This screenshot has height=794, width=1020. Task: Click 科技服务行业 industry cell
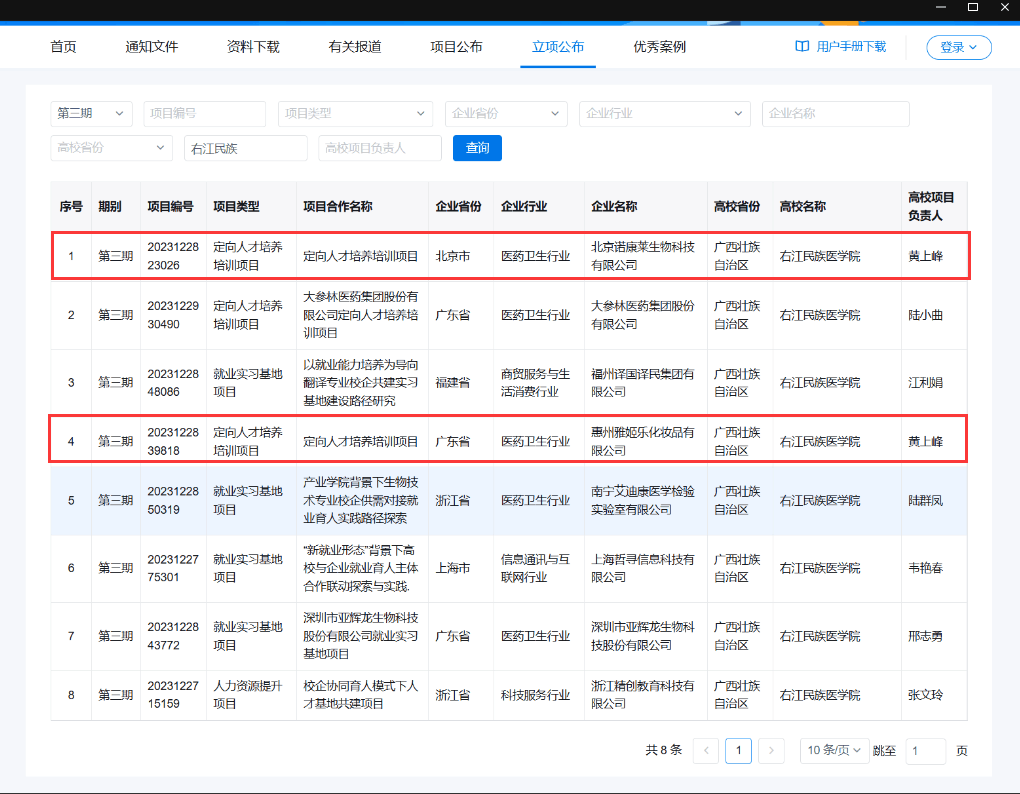coord(535,695)
